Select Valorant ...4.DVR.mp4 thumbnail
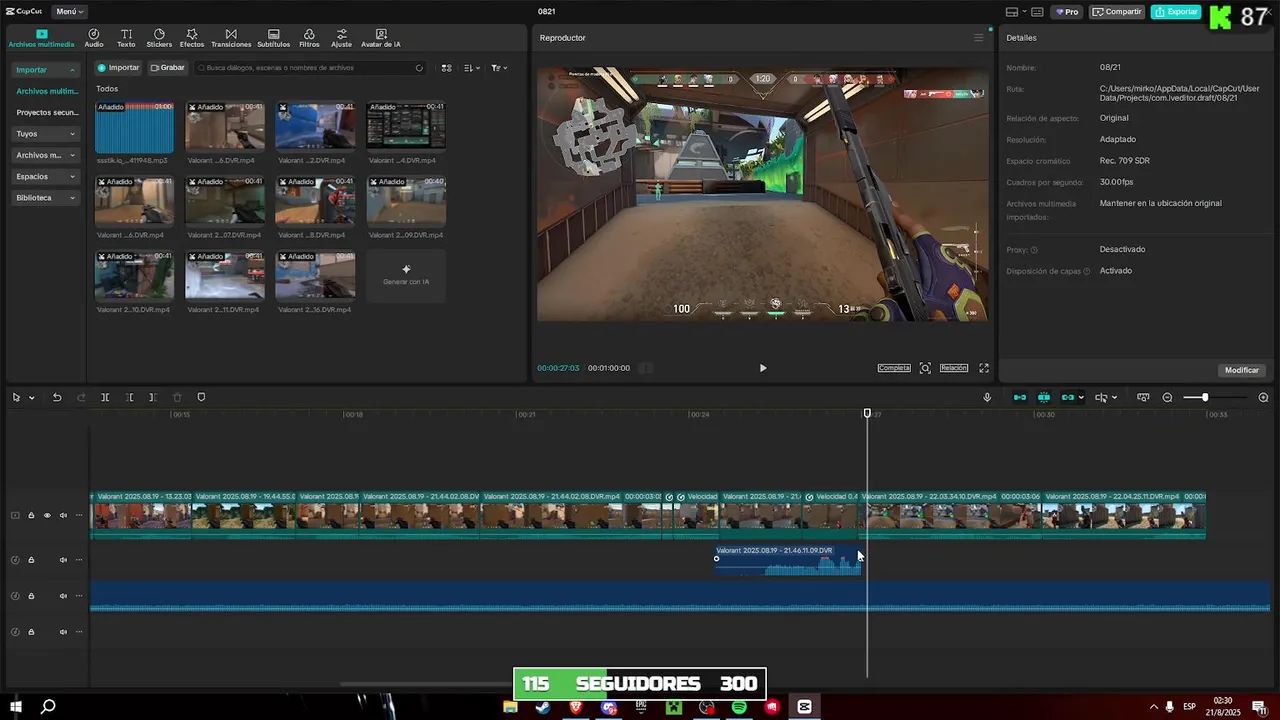Image resolution: width=1280 pixels, height=720 pixels. click(406, 127)
